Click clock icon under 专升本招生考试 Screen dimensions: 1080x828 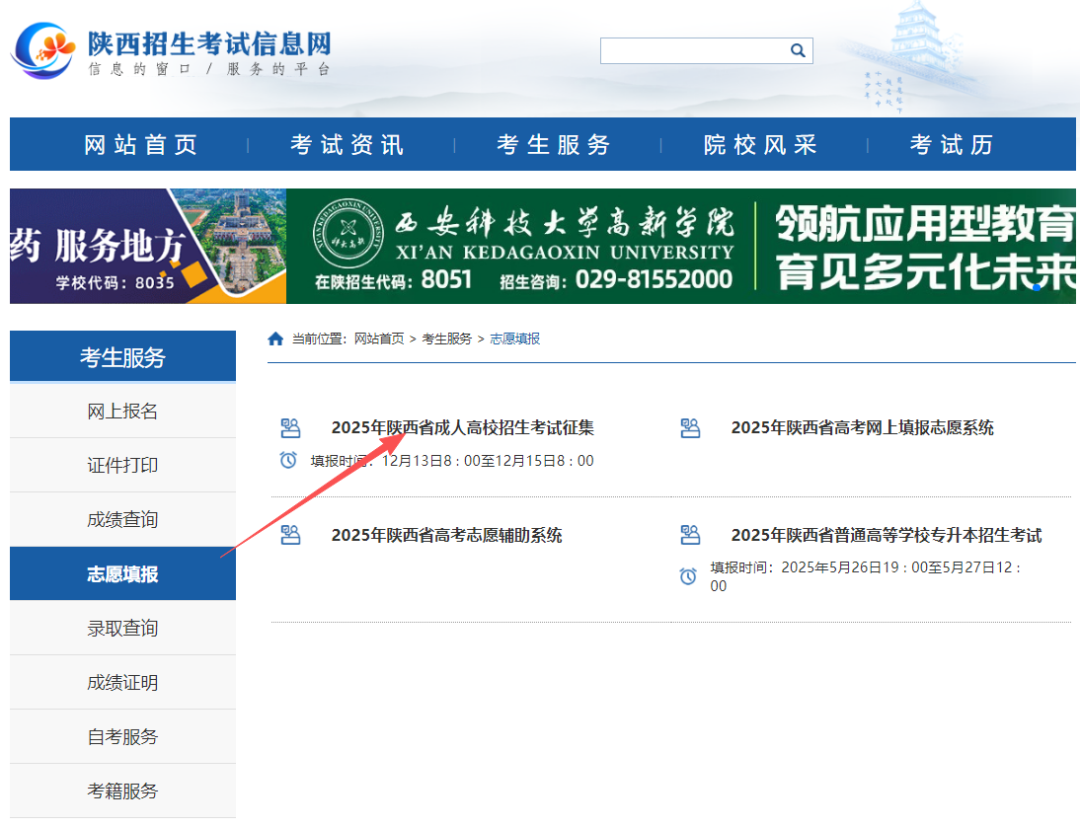click(x=688, y=576)
